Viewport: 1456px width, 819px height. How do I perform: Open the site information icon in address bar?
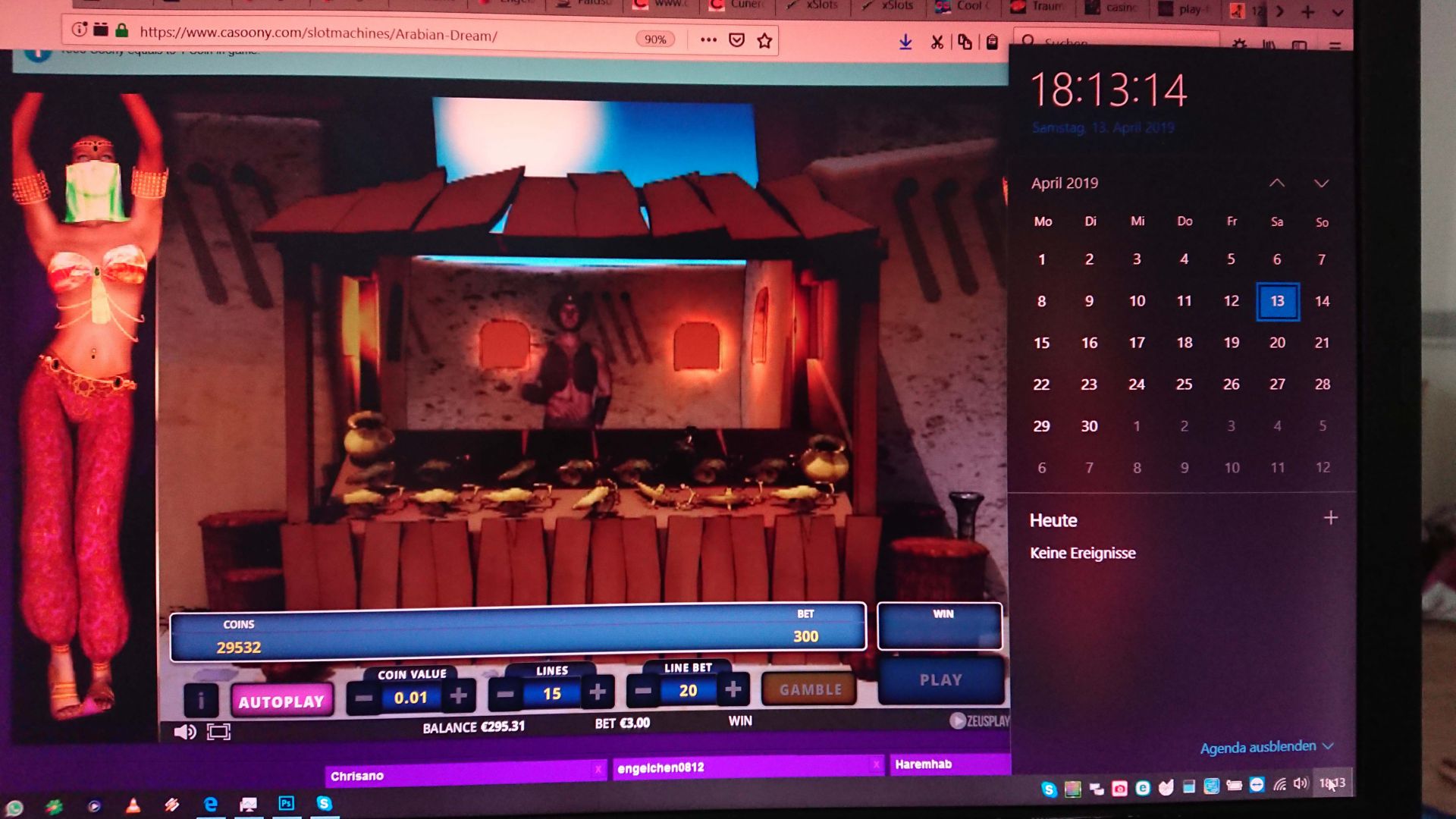[79, 30]
